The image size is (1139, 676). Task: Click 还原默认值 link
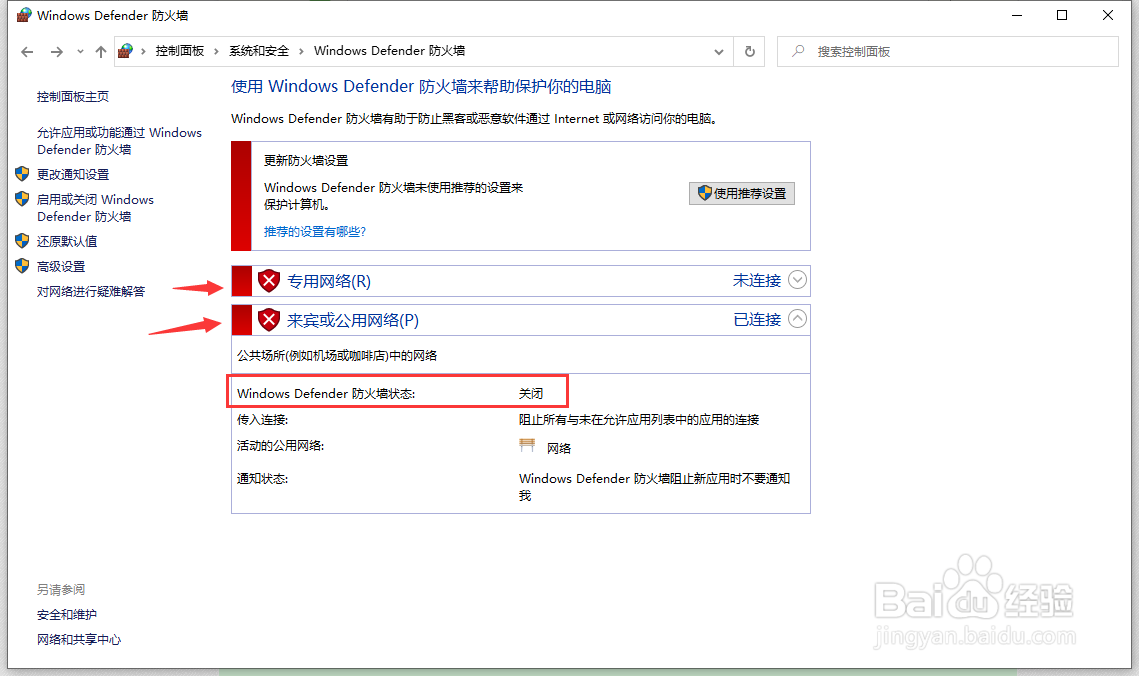tap(67, 241)
